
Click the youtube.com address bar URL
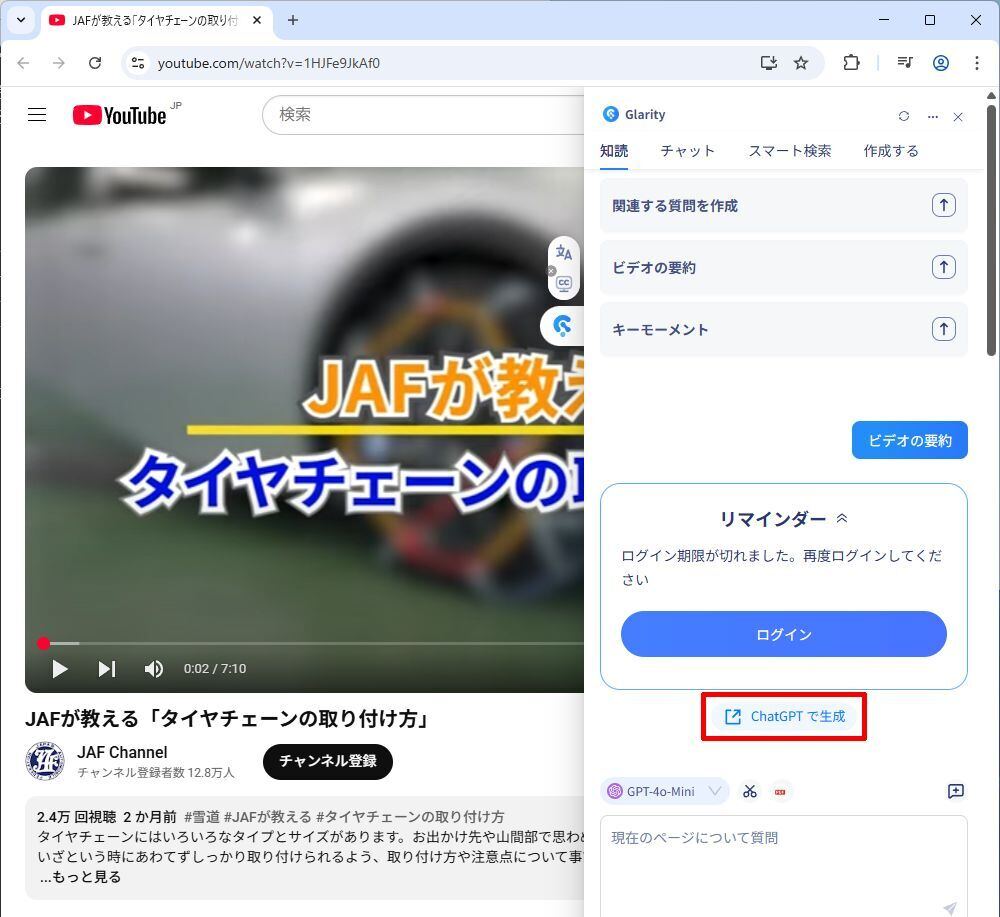(x=268, y=63)
